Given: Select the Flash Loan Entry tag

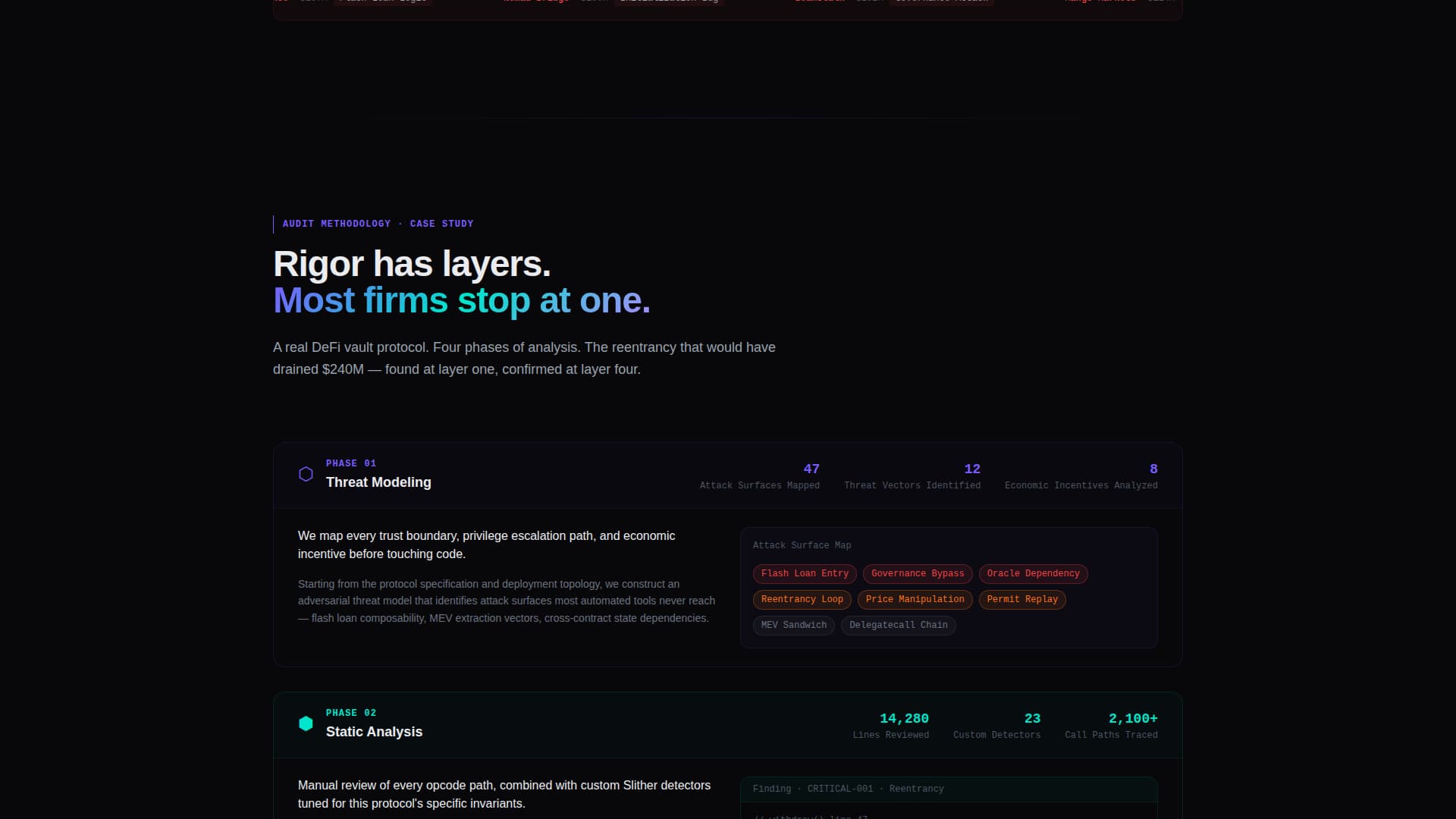Looking at the screenshot, I should tap(805, 574).
